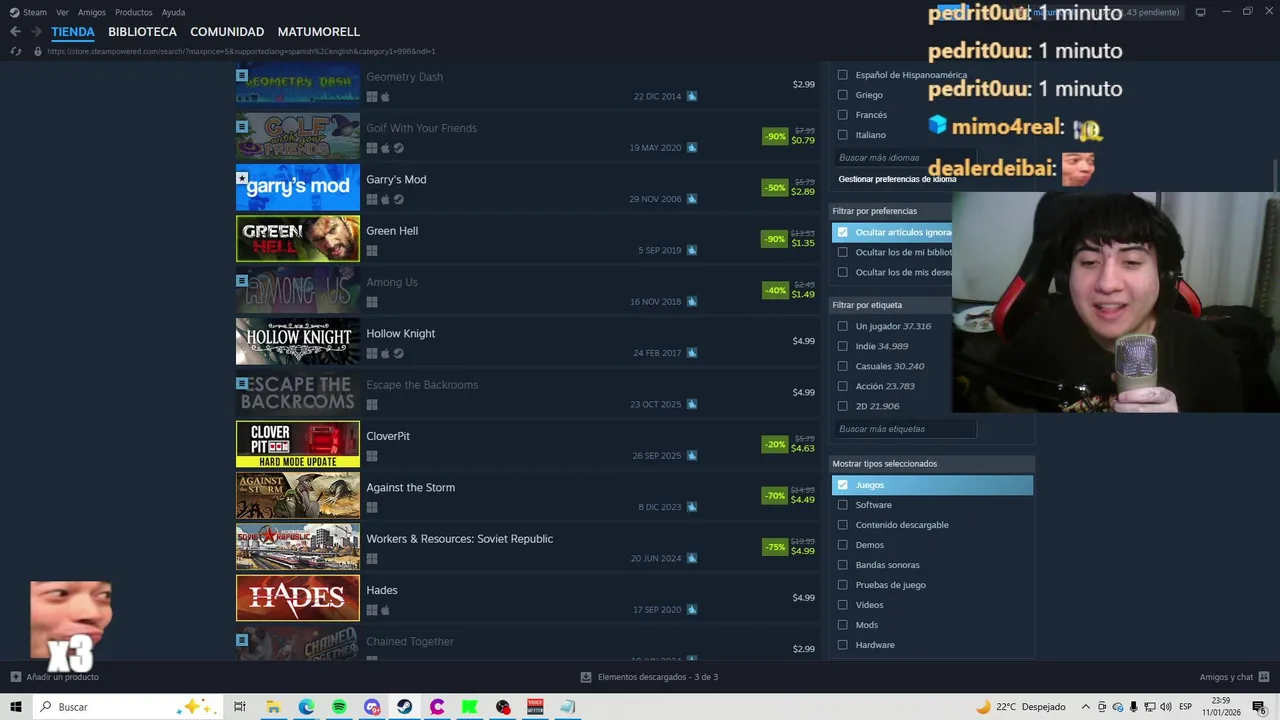The height and width of the screenshot is (720, 1280).
Task: Reload the store page
Action: [x=16, y=51]
